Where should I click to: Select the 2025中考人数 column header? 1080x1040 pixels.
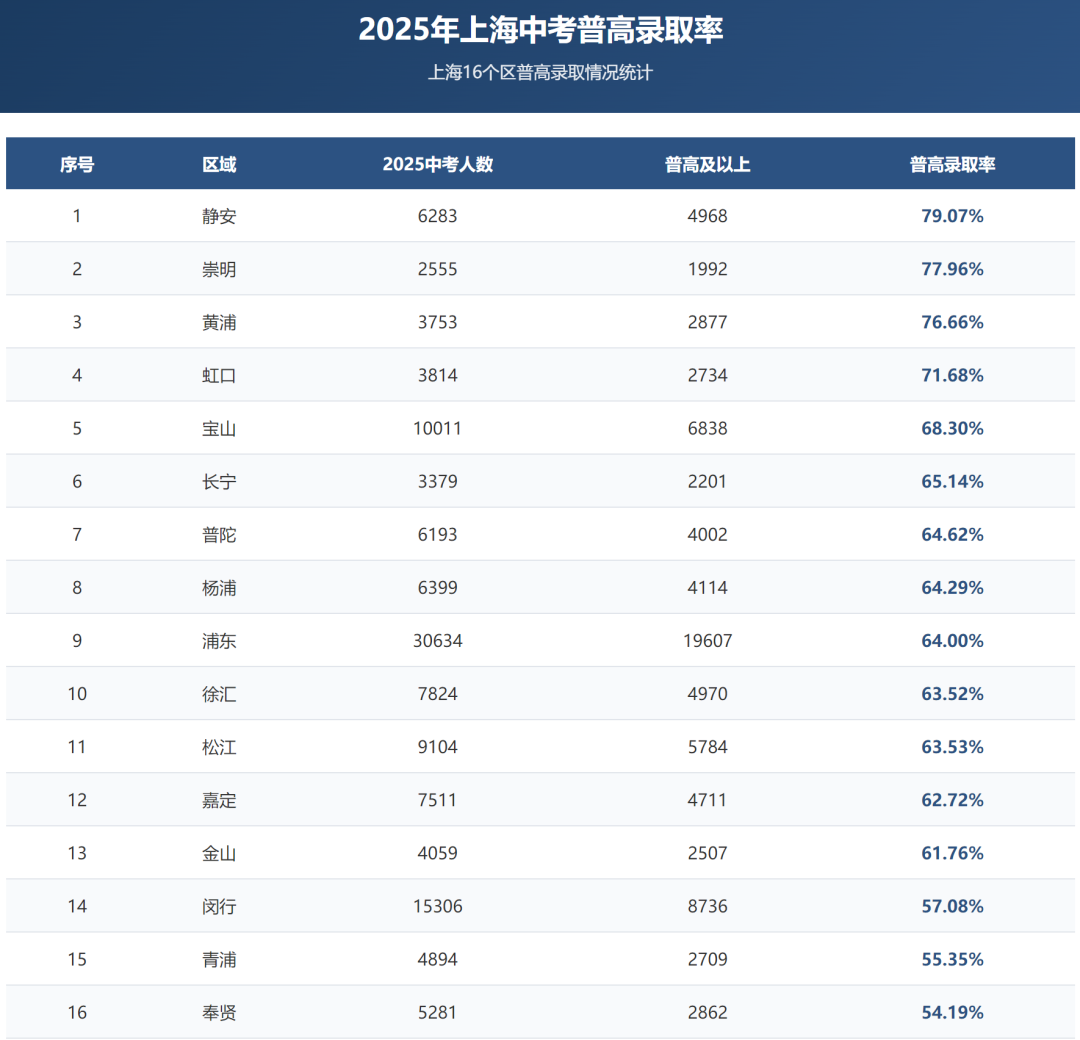(x=437, y=165)
